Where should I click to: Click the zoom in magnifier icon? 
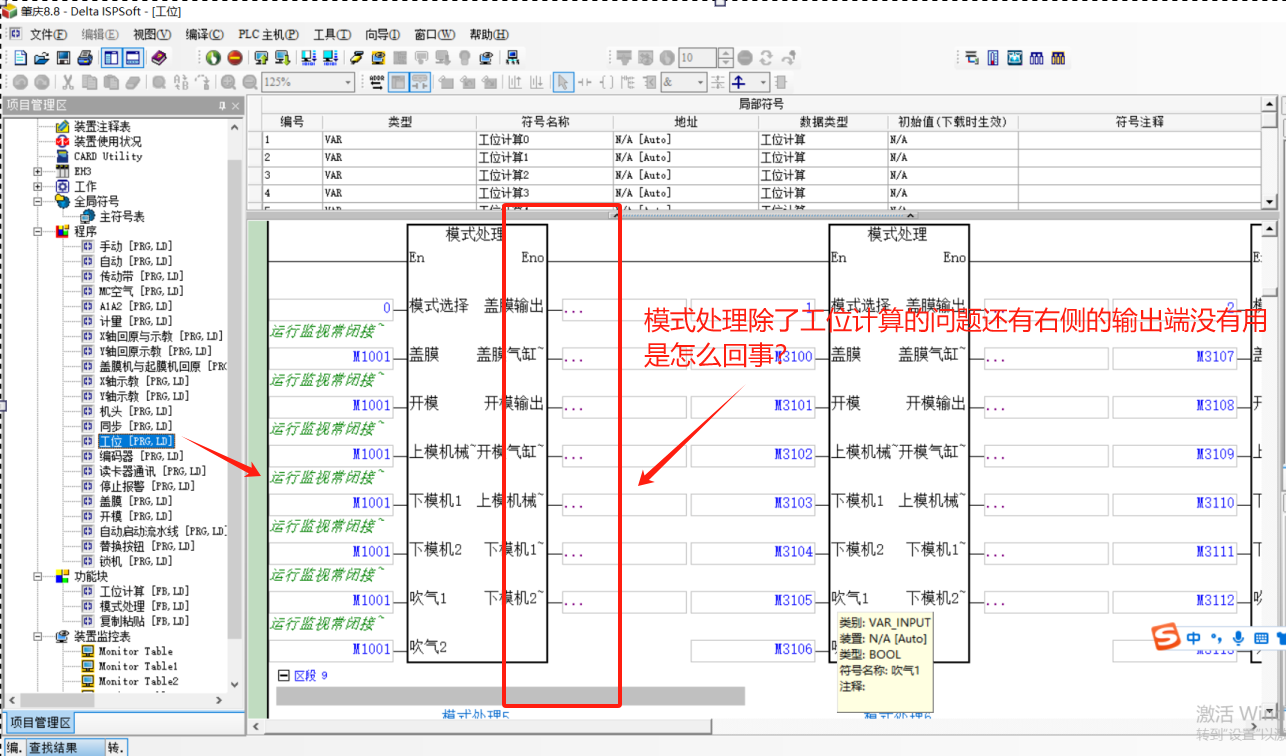point(229,83)
